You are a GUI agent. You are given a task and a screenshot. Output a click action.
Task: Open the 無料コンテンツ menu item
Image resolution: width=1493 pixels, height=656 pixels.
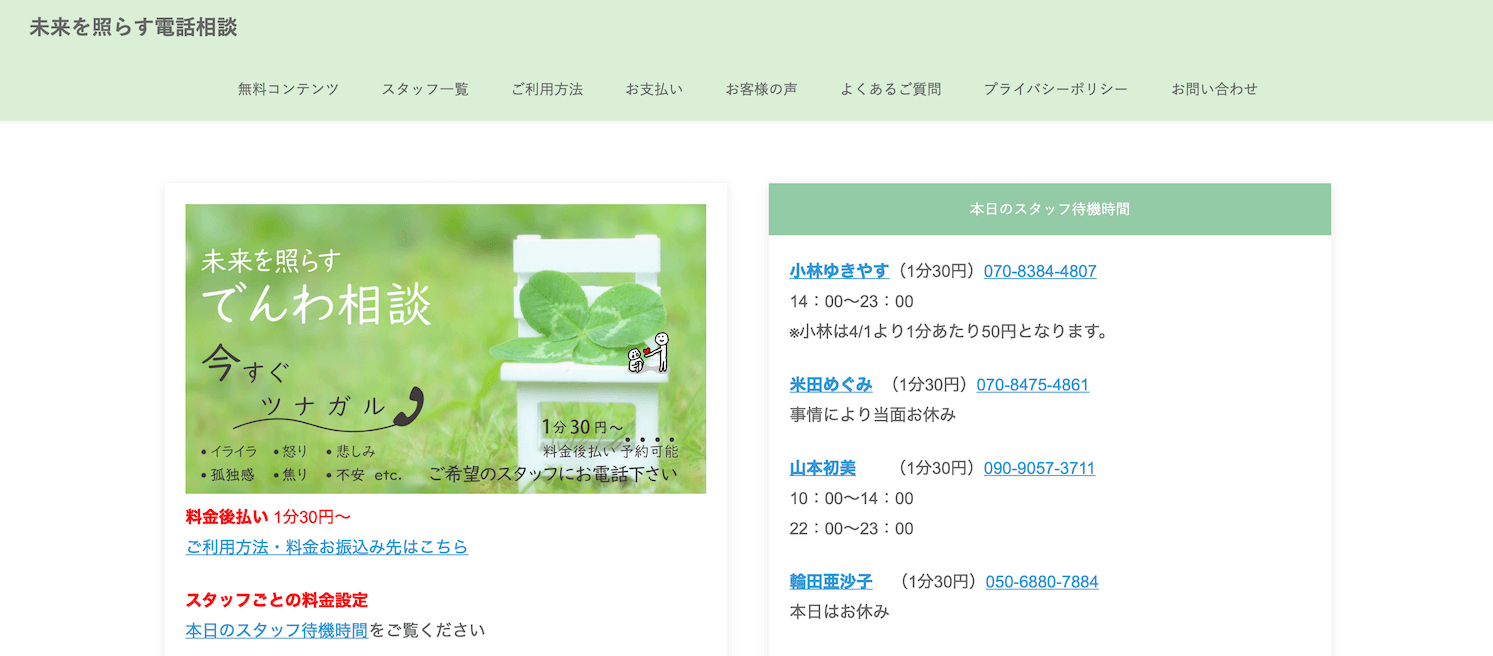coord(288,89)
